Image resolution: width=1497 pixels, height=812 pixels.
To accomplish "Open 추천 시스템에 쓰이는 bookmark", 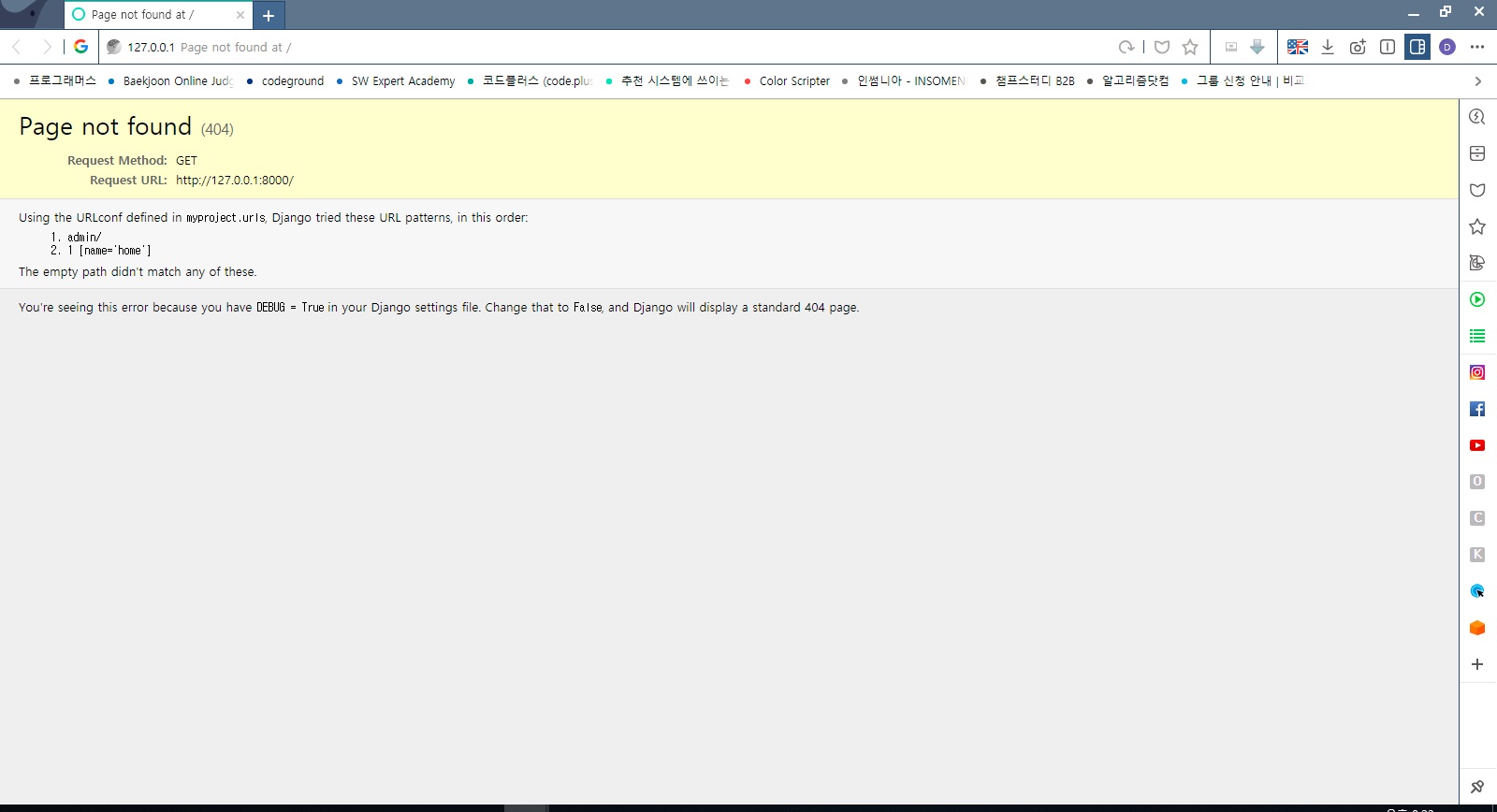I will (667, 81).
